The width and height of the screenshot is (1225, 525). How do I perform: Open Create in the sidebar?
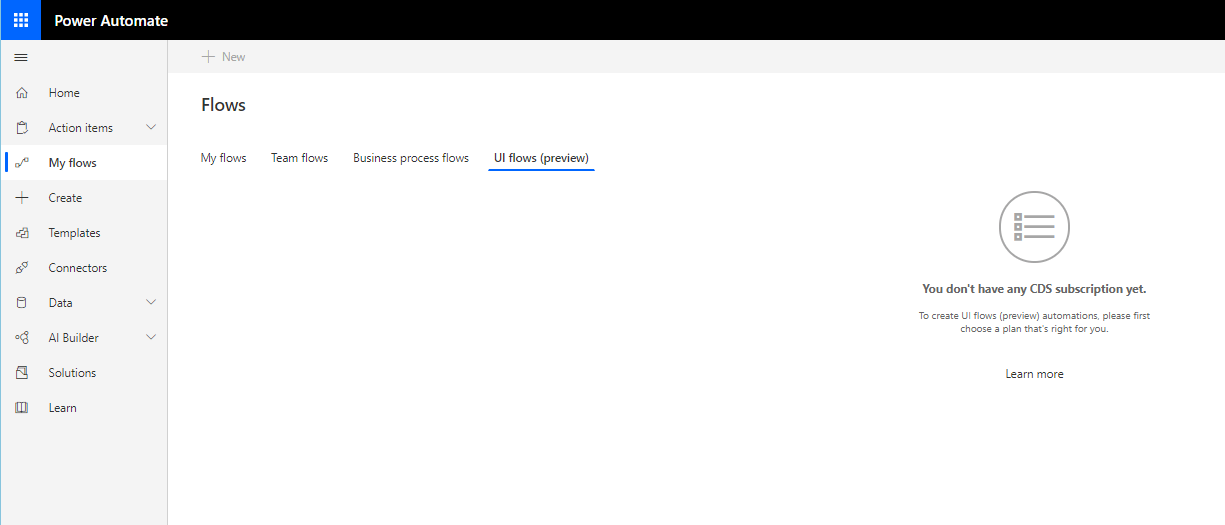coord(84,198)
